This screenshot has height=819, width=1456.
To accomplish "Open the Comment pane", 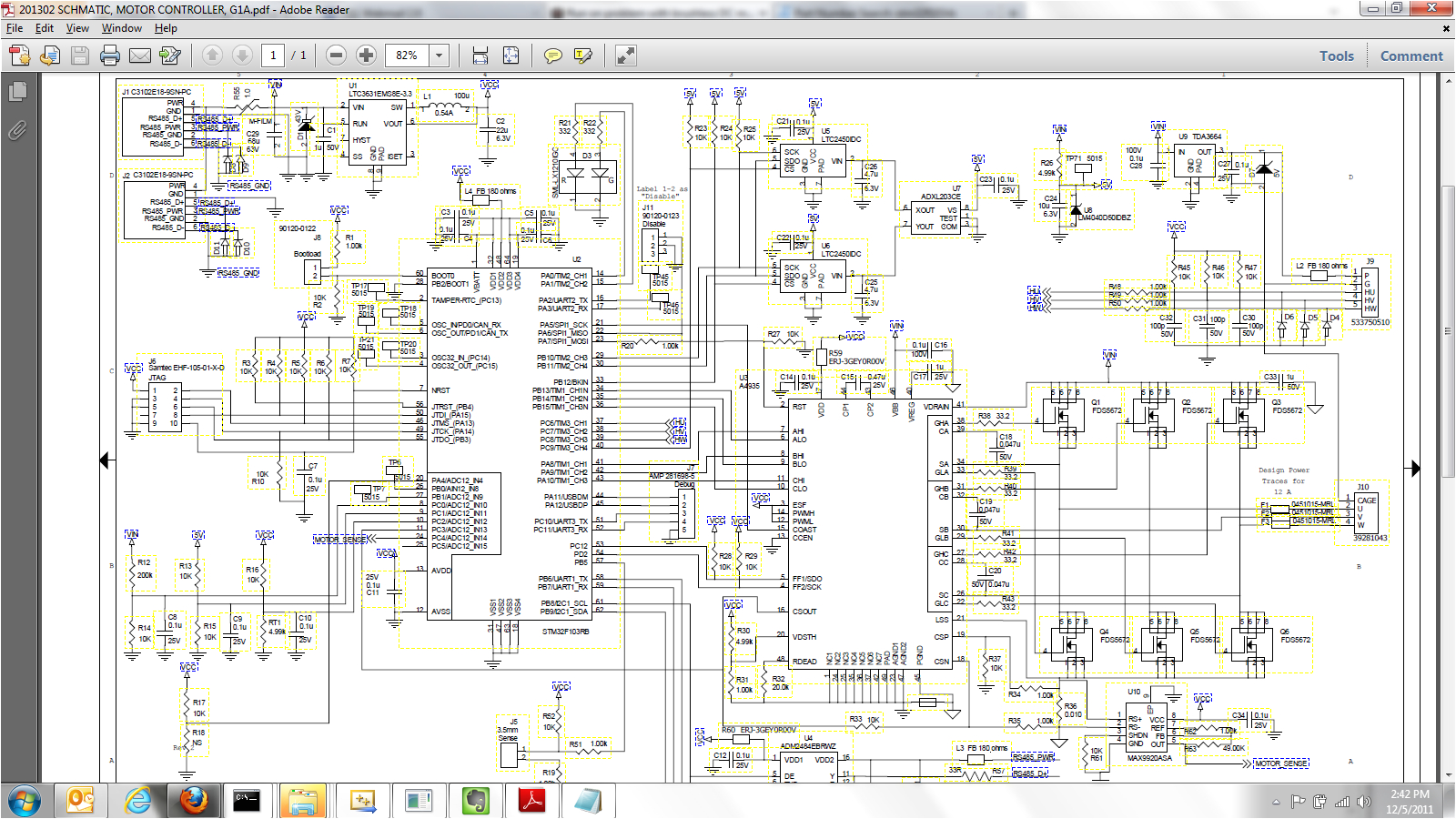I will pos(1410,56).
